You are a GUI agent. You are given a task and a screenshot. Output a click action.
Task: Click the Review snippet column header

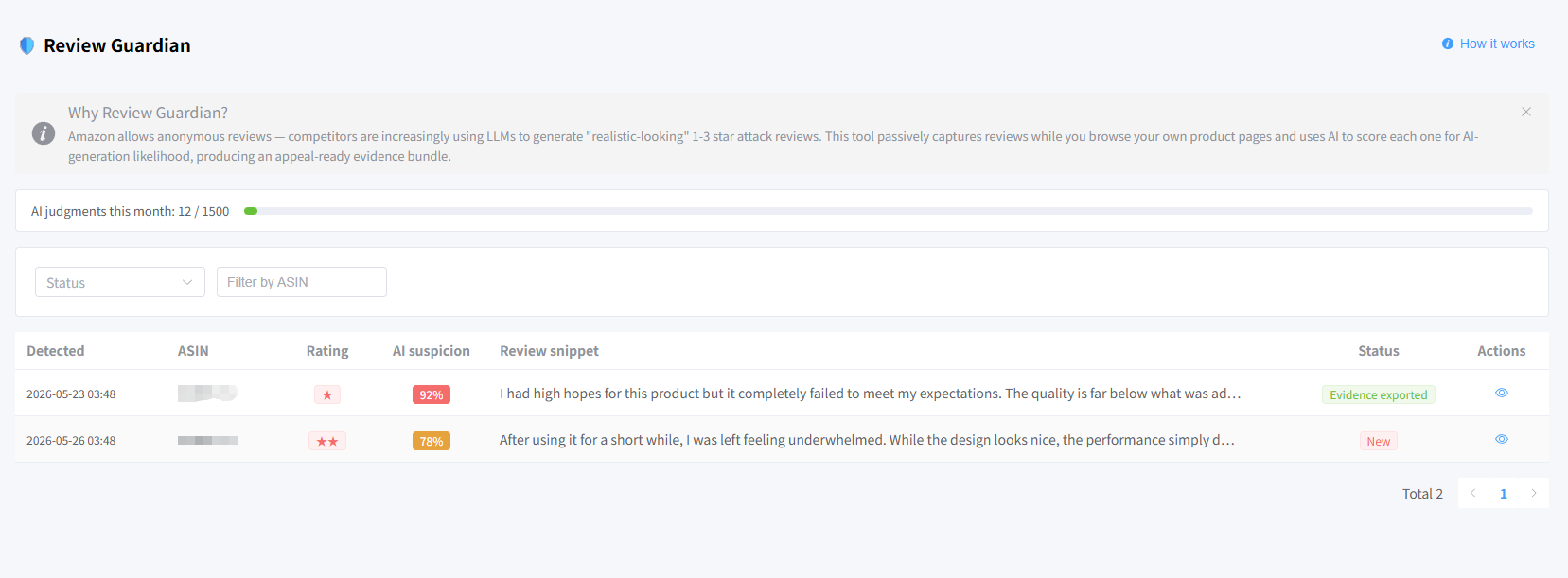pyautogui.click(x=549, y=351)
